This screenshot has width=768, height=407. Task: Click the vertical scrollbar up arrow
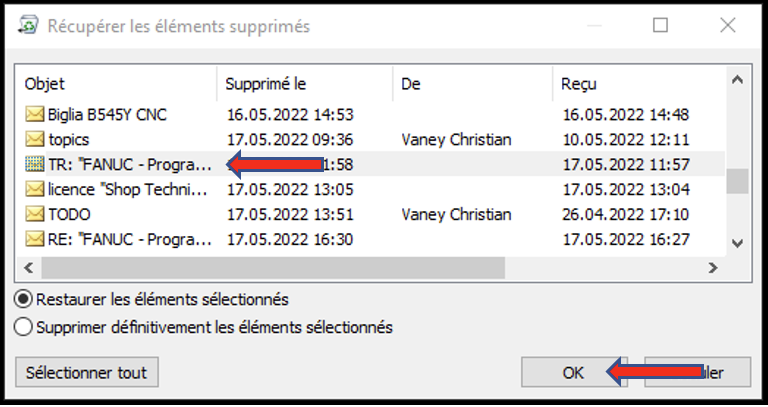coord(738,80)
